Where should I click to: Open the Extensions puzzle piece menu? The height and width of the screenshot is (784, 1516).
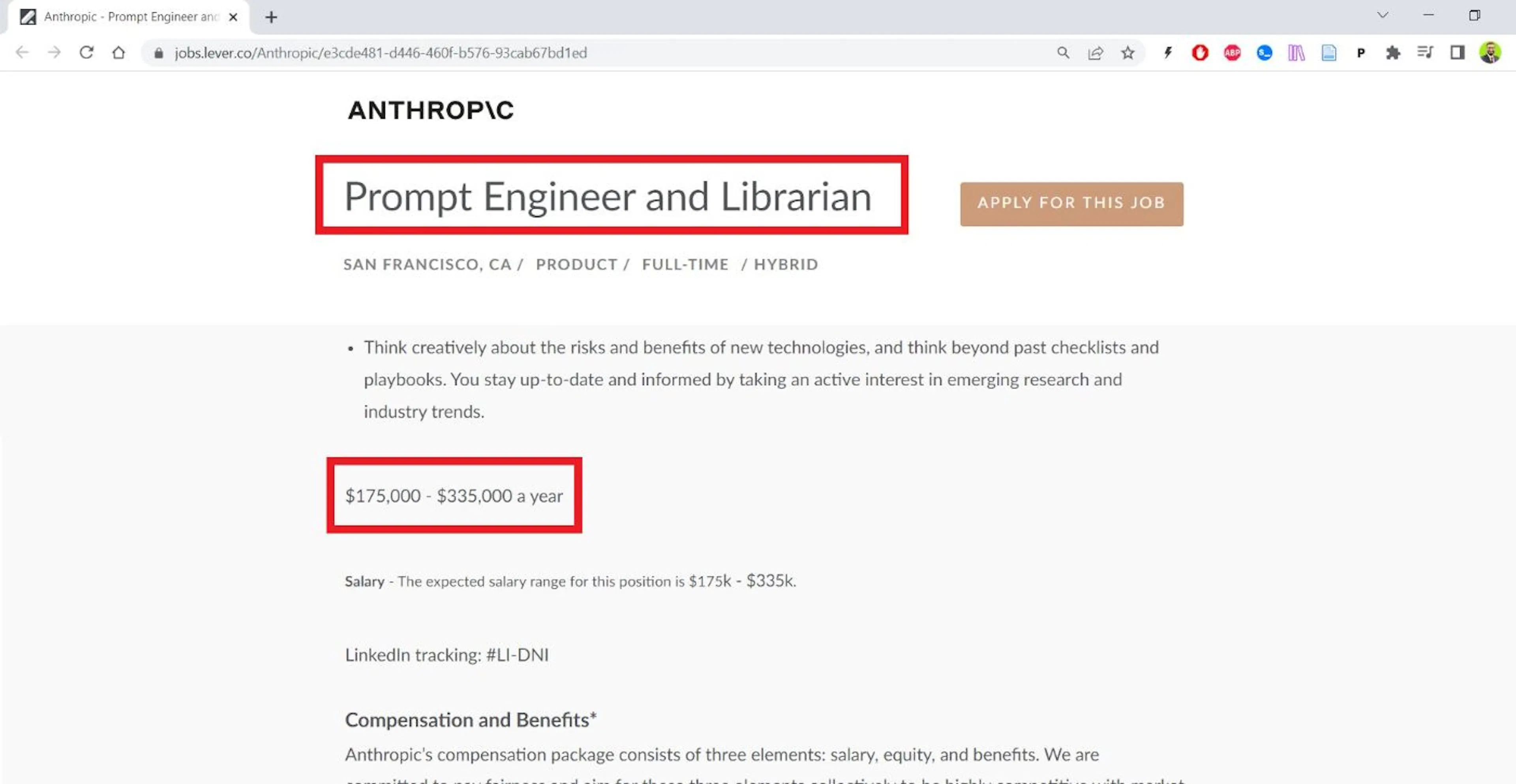[1393, 53]
